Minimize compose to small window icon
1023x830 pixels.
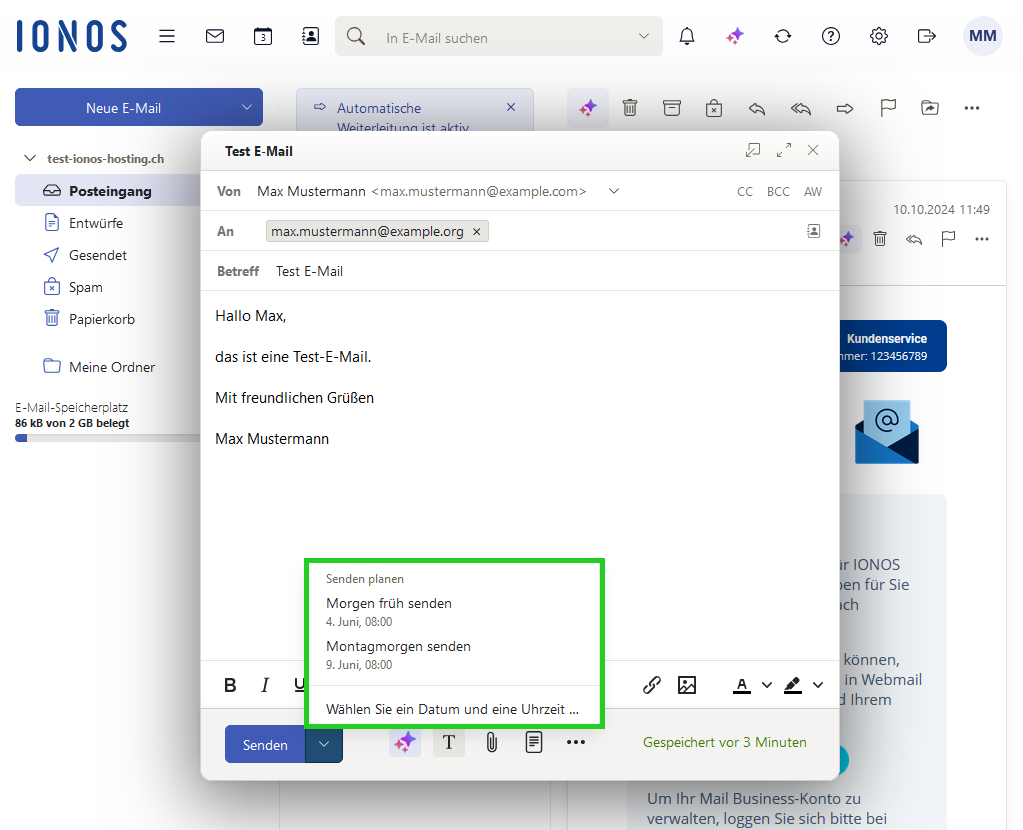753,150
